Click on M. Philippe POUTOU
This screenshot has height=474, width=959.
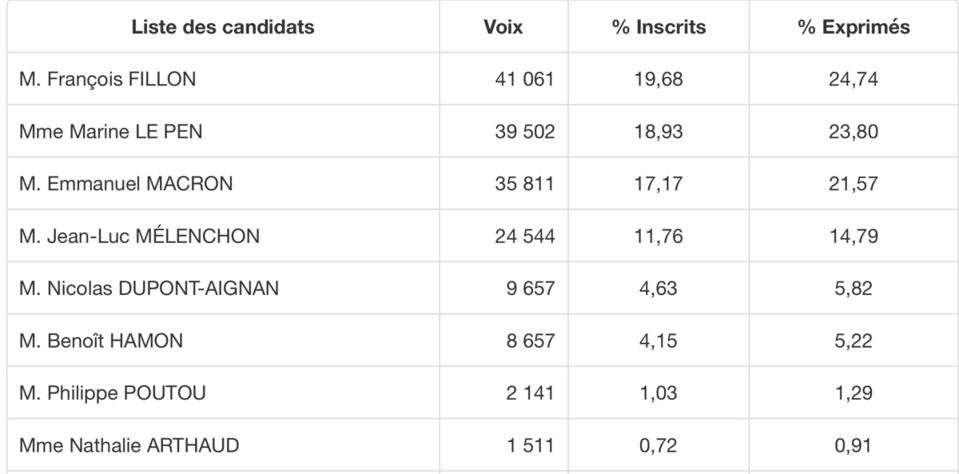112,393
